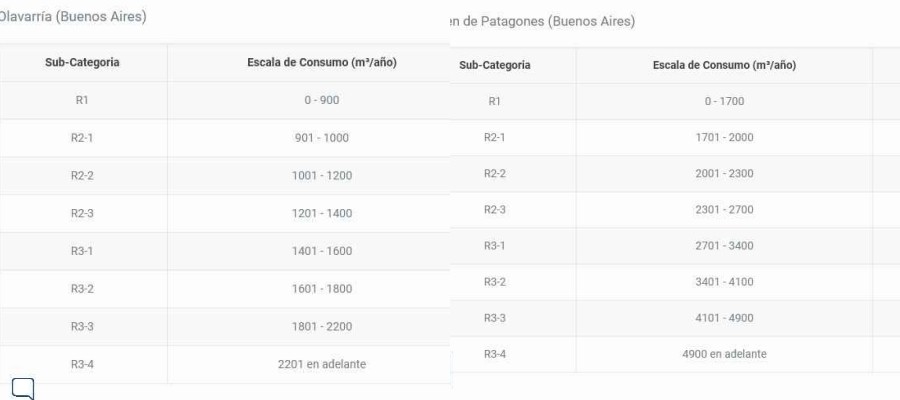Image resolution: width=900 pixels, height=400 pixels.
Task: Click the chat bubble icon at bottom left
Action: (x=24, y=389)
